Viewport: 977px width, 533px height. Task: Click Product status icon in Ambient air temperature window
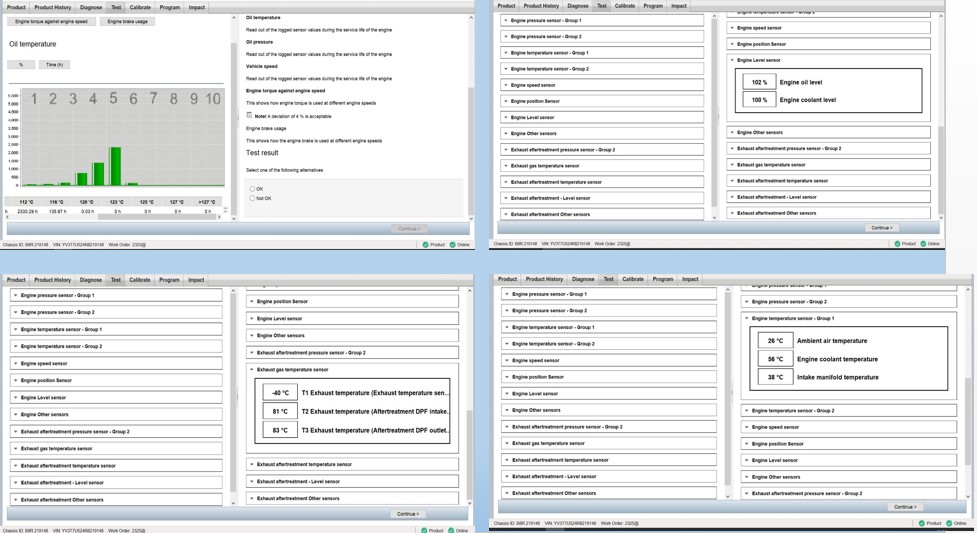(x=923, y=523)
